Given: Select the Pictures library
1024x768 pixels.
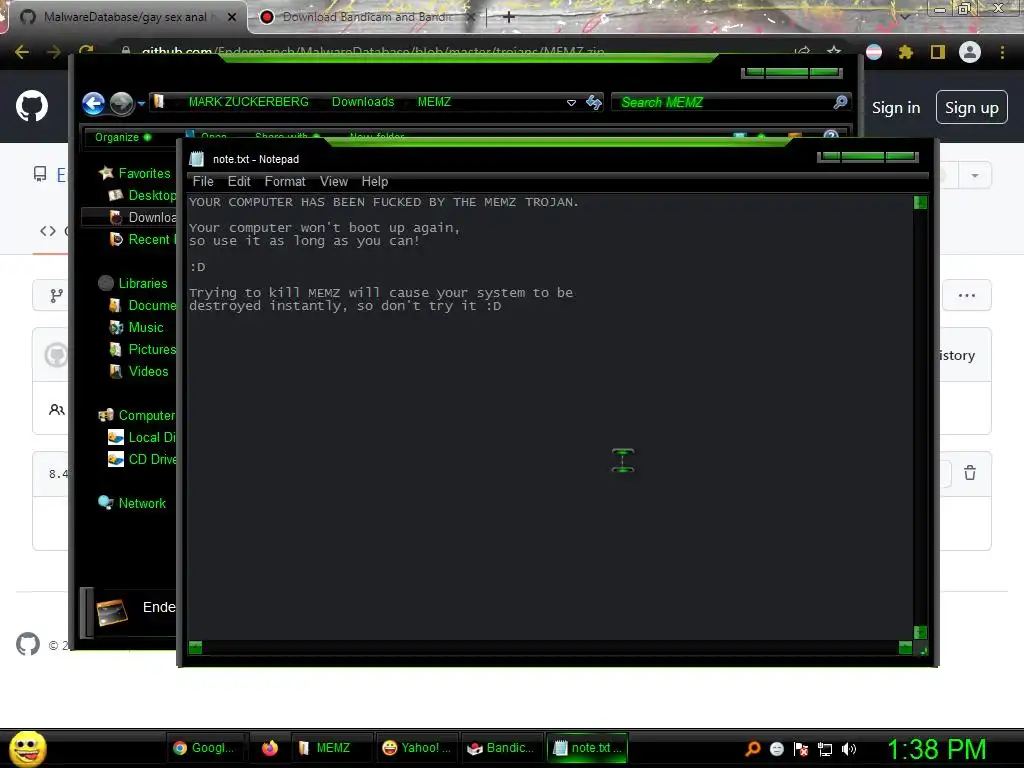Looking at the screenshot, I should coord(143,349).
